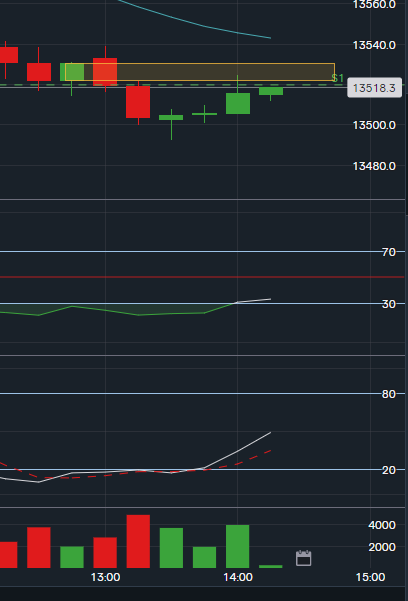
Task: Click the S1 support level label
Action: click(338, 79)
